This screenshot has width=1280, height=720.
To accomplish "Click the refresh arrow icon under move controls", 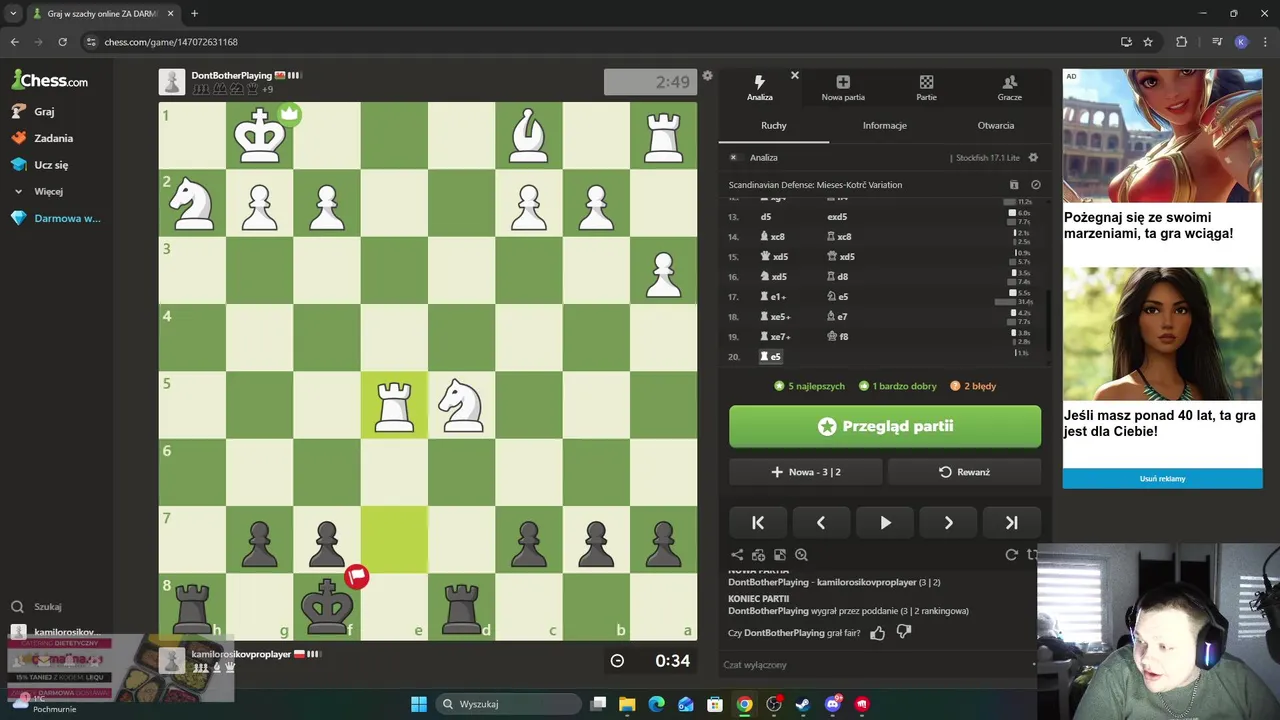I will pyautogui.click(x=1011, y=555).
